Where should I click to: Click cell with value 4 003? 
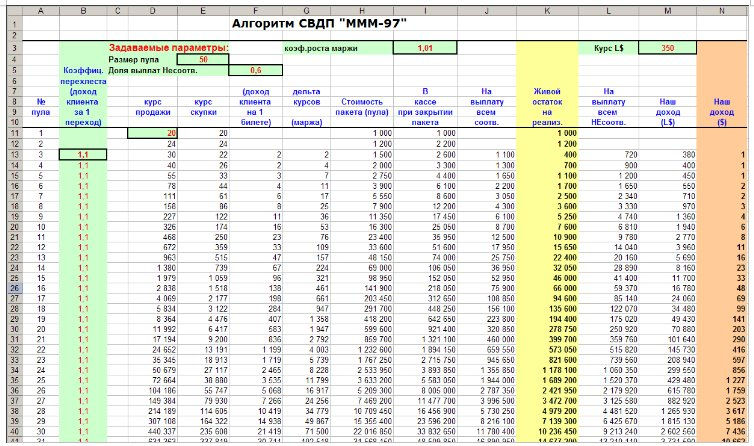coord(306,350)
